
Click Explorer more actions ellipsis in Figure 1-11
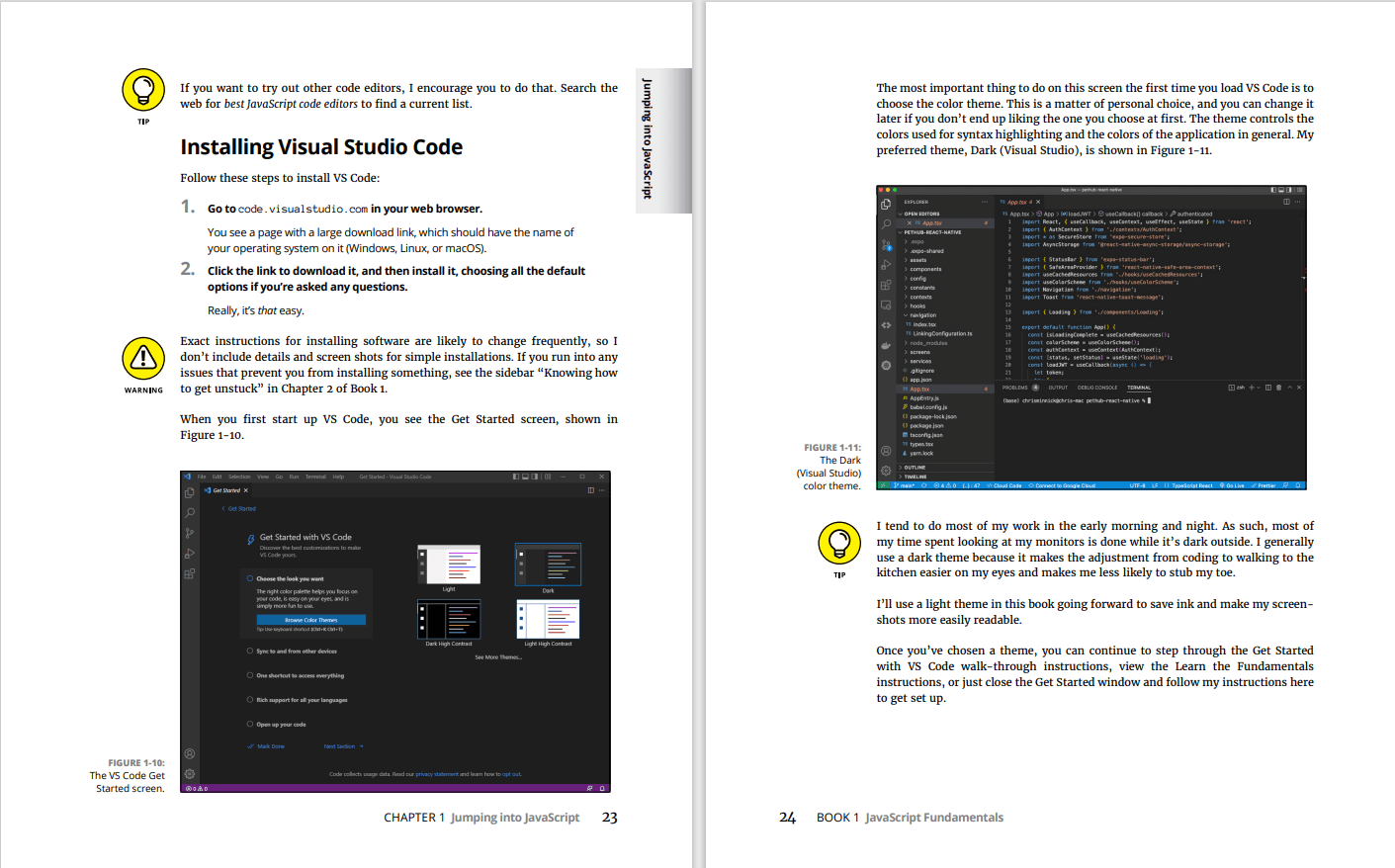(x=985, y=202)
